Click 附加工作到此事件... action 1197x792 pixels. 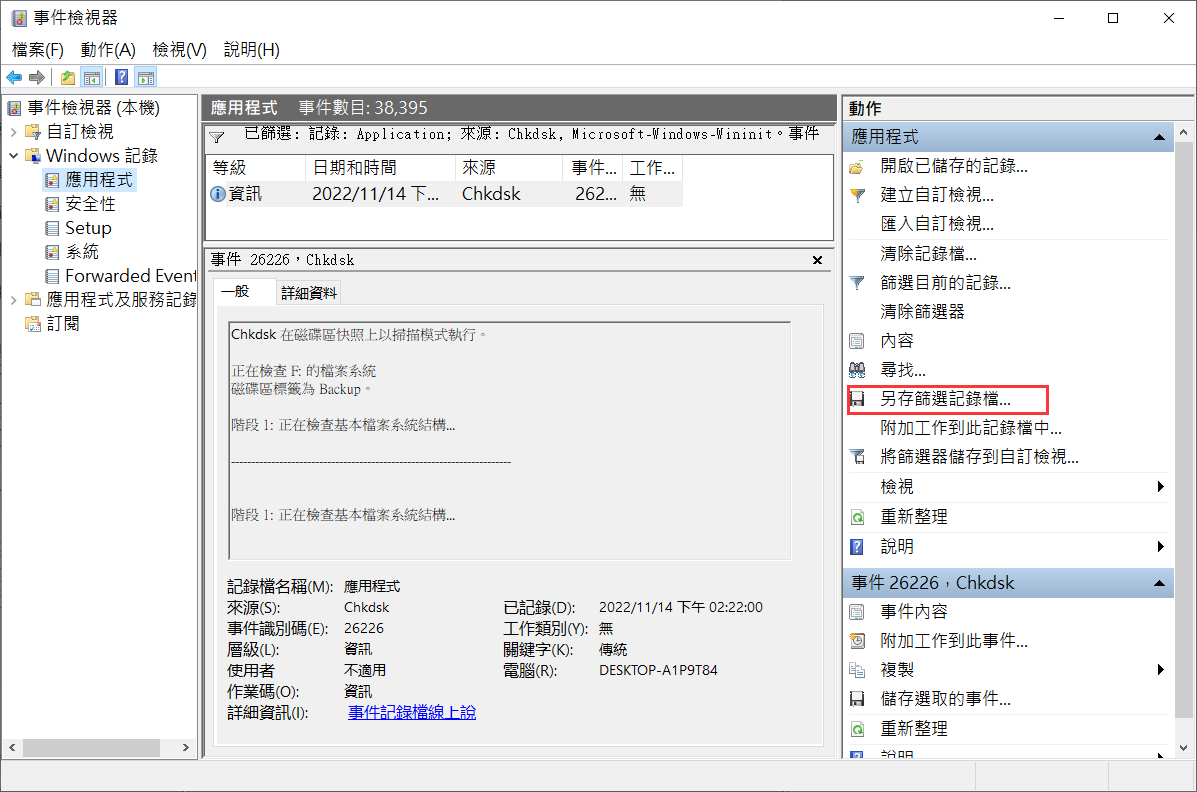click(953, 640)
